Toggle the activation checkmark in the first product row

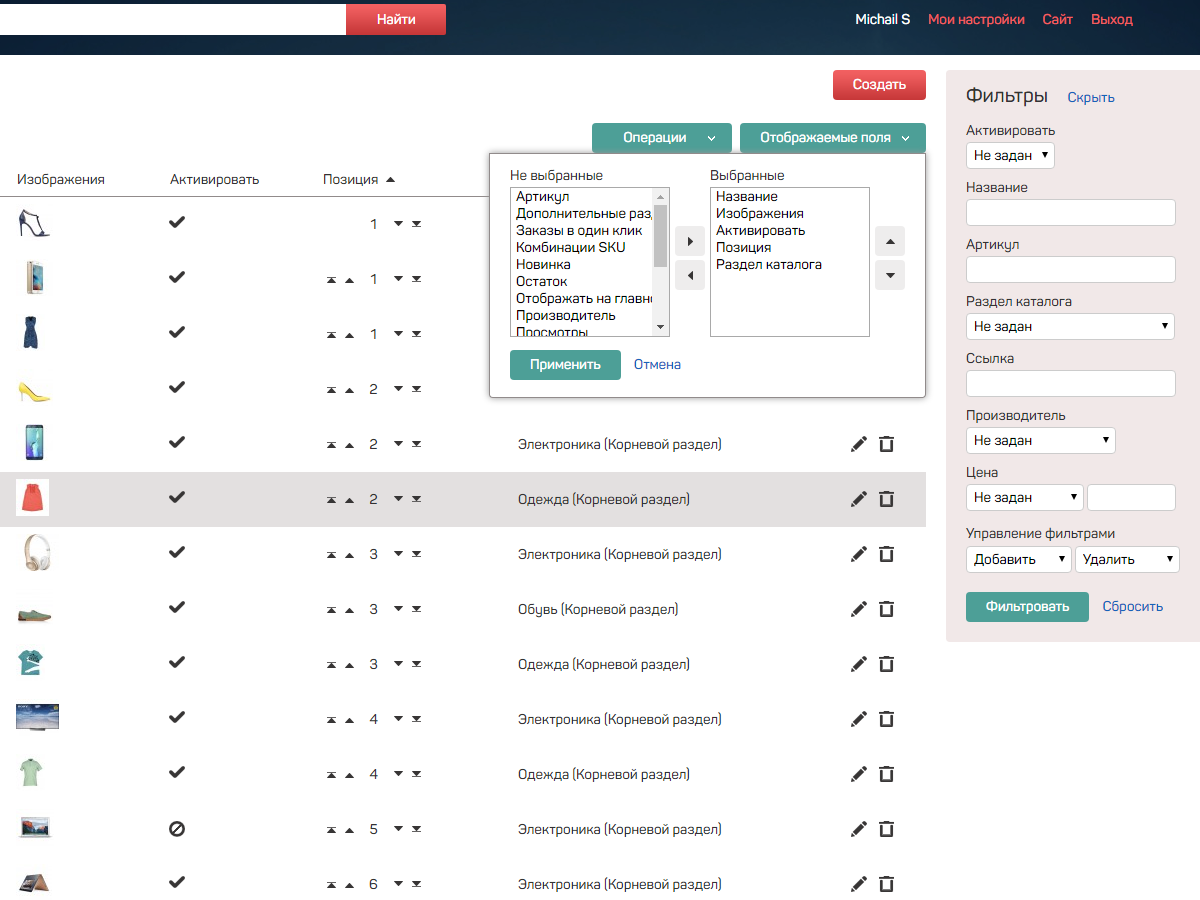pyautogui.click(x=177, y=223)
